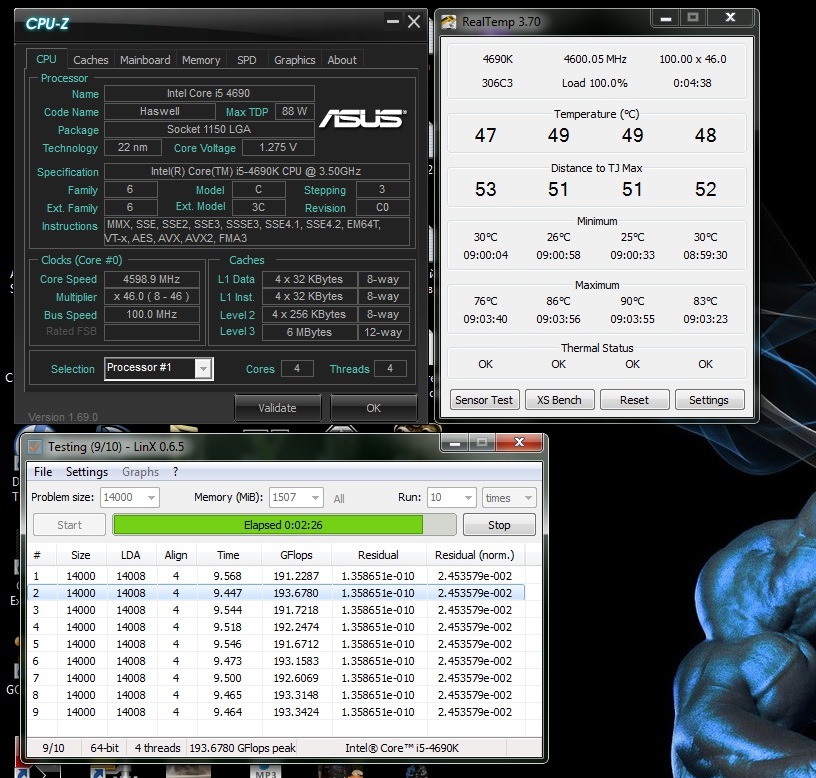The width and height of the screenshot is (816, 778).
Task: Start the XS Bench in RealTemp
Action: pos(559,400)
